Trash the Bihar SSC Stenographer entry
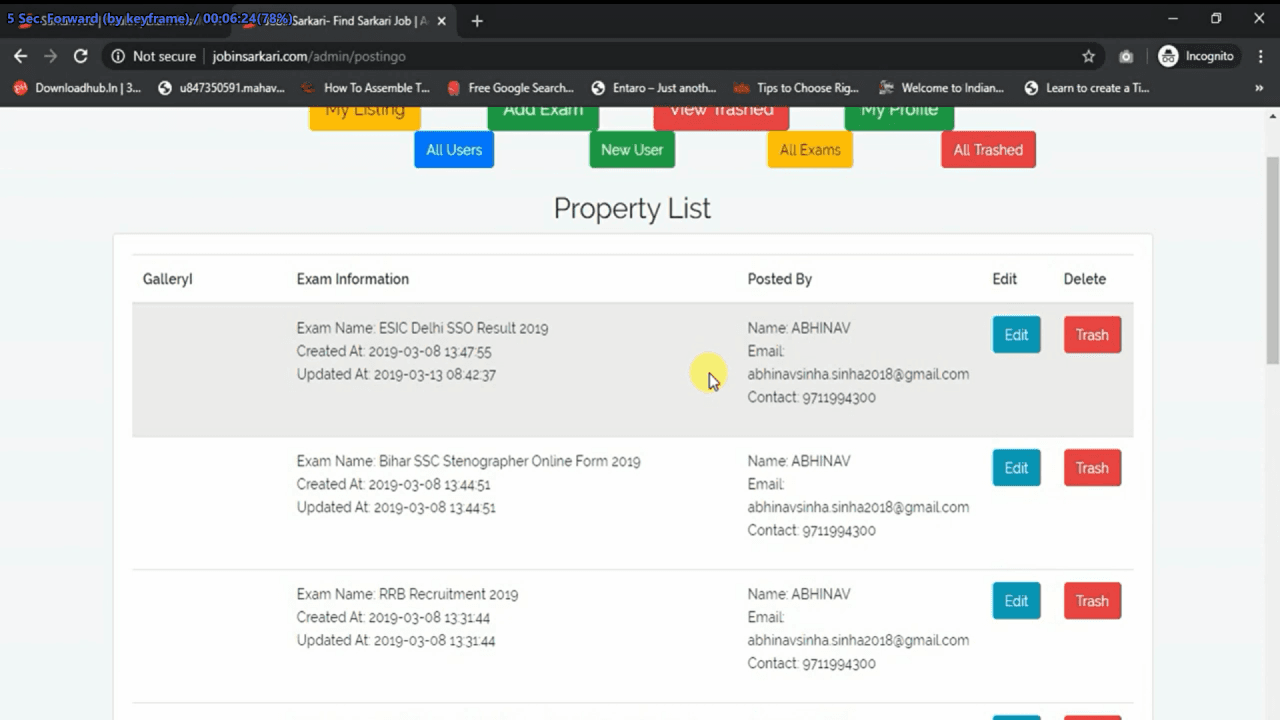Viewport: 1280px width, 720px height. tap(1092, 468)
